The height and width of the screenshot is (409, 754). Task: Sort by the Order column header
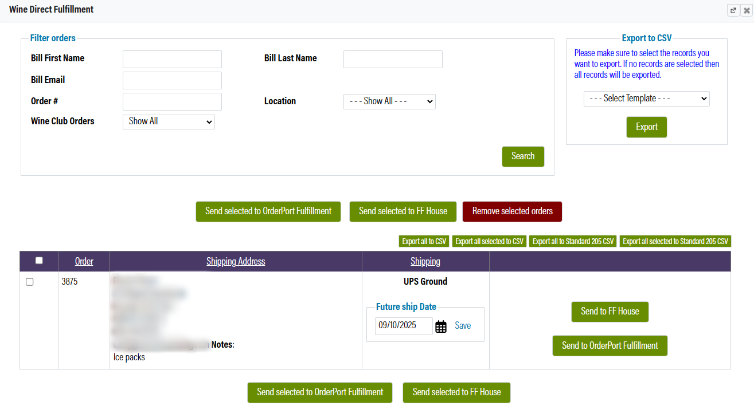coord(84,261)
